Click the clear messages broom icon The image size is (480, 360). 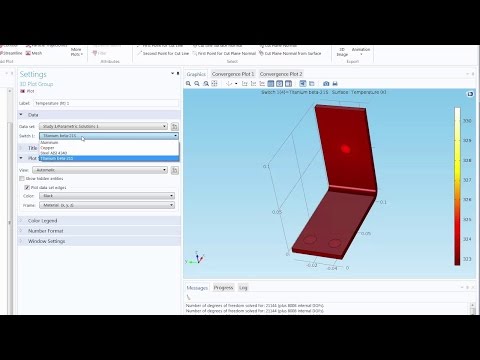[x=189, y=297]
